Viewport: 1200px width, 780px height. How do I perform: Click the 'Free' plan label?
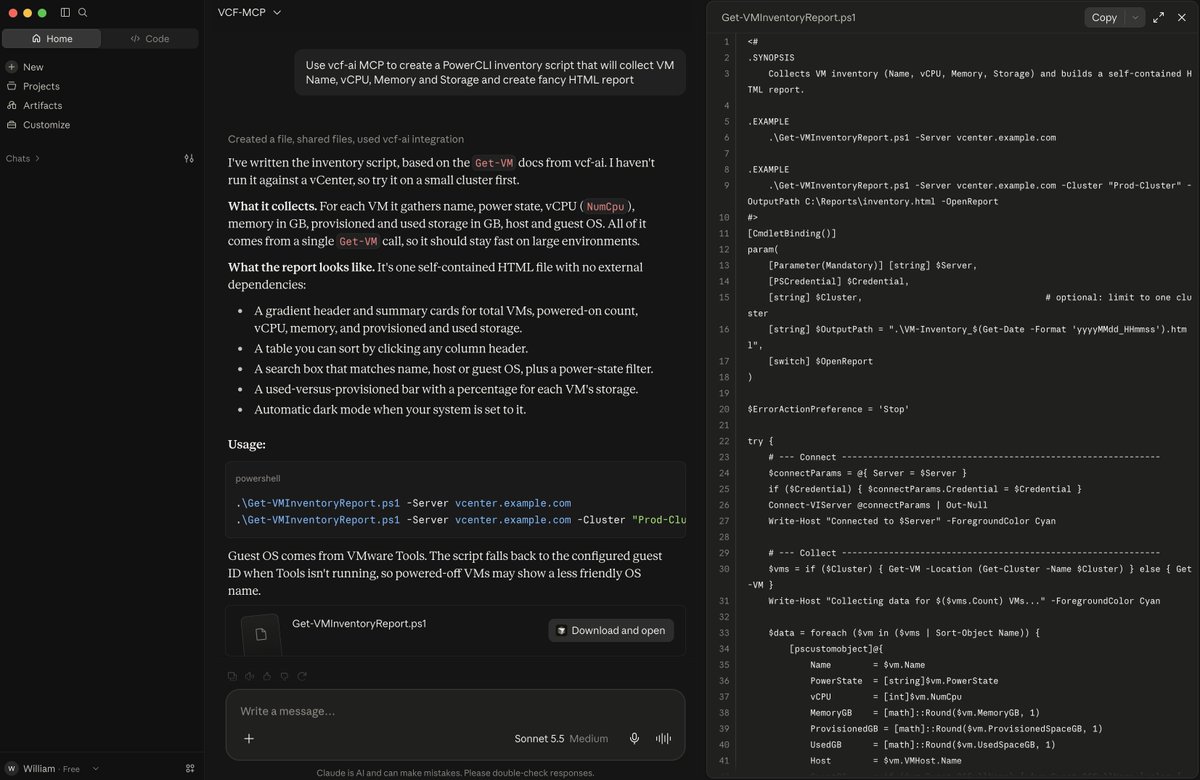click(71, 769)
